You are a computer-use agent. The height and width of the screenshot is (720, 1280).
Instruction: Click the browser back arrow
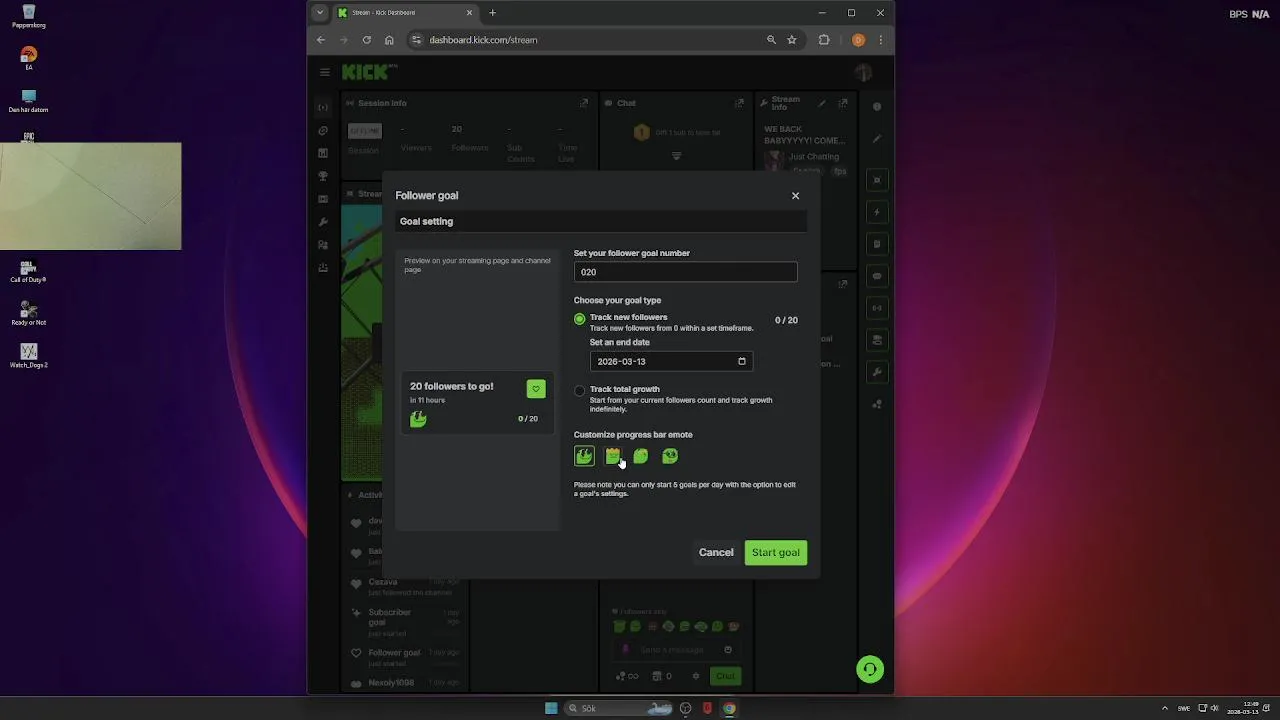321,40
